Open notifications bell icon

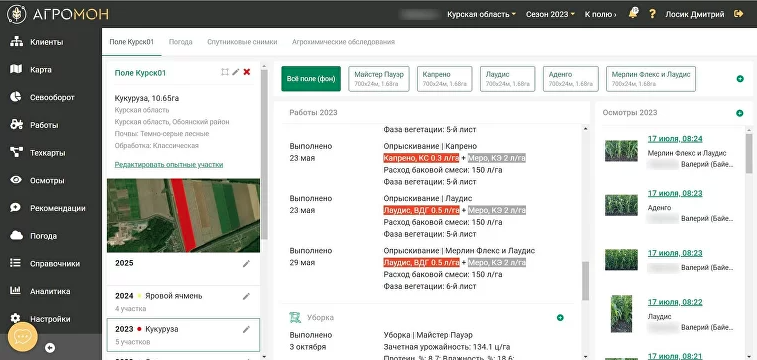click(633, 14)
